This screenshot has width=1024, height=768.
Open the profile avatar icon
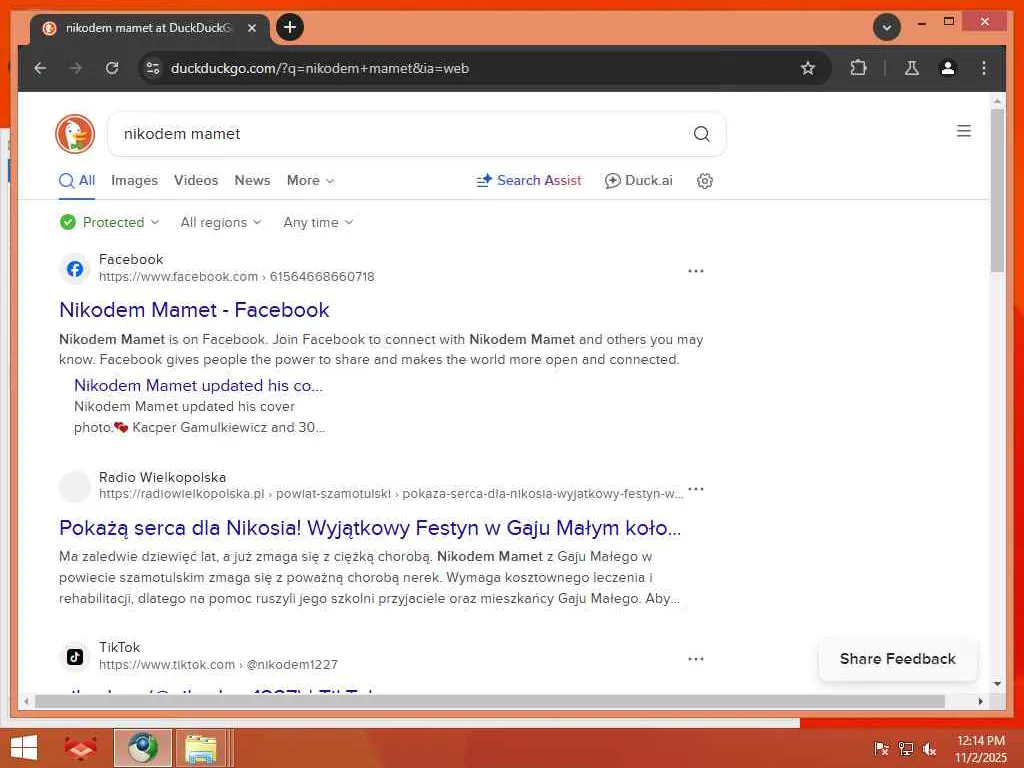(948, 68)
